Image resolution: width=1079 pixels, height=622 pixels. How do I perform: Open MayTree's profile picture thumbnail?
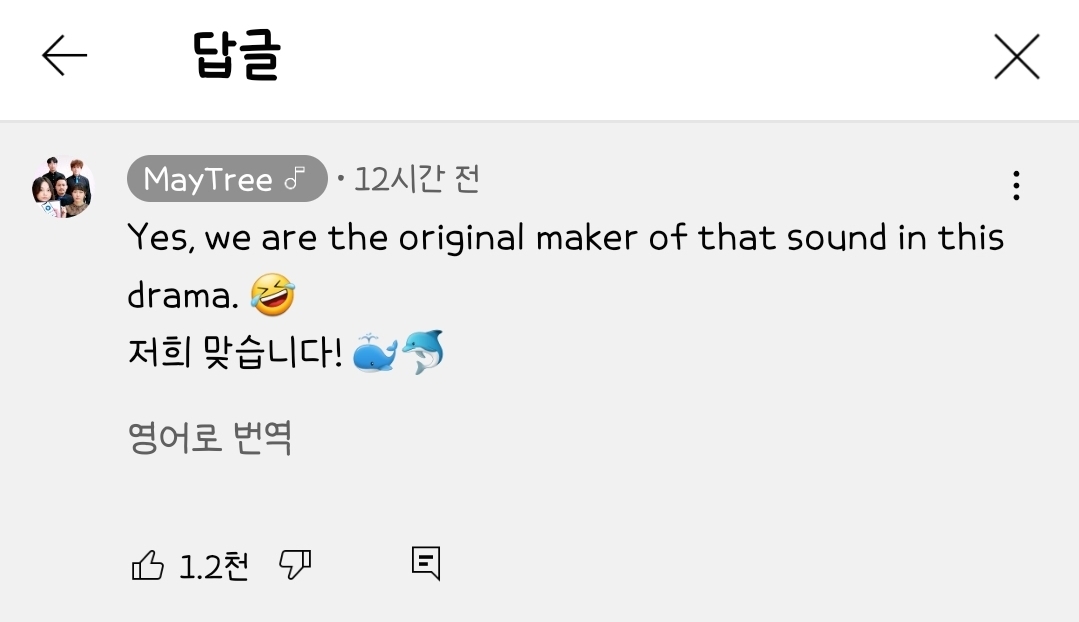[61, 184]
